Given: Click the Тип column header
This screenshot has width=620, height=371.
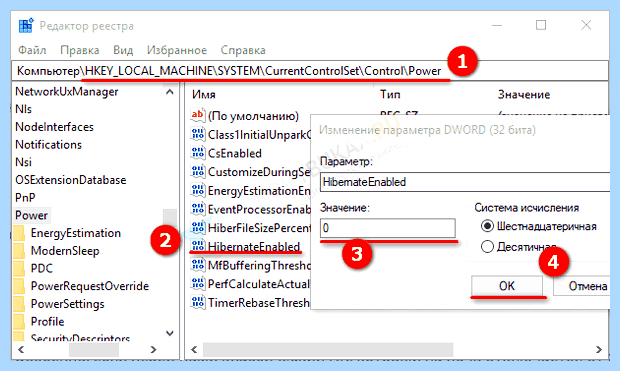Looking at the screenshot, I should (390, 95).
